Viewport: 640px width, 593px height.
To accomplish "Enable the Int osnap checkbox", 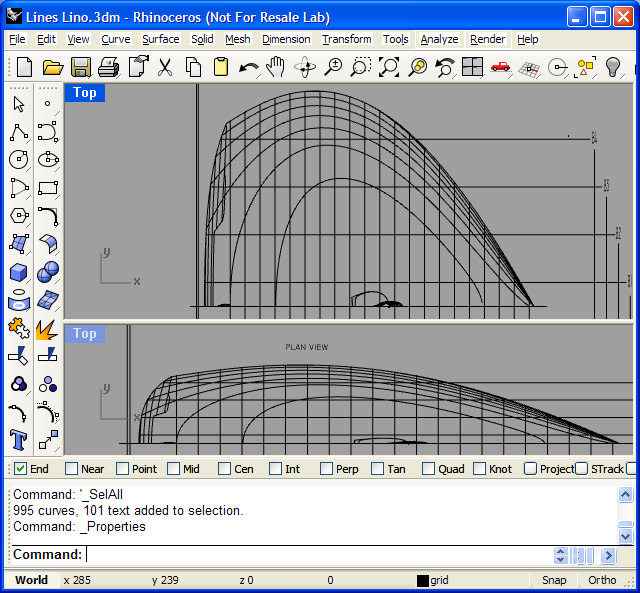I will click(x=276, y=469).
